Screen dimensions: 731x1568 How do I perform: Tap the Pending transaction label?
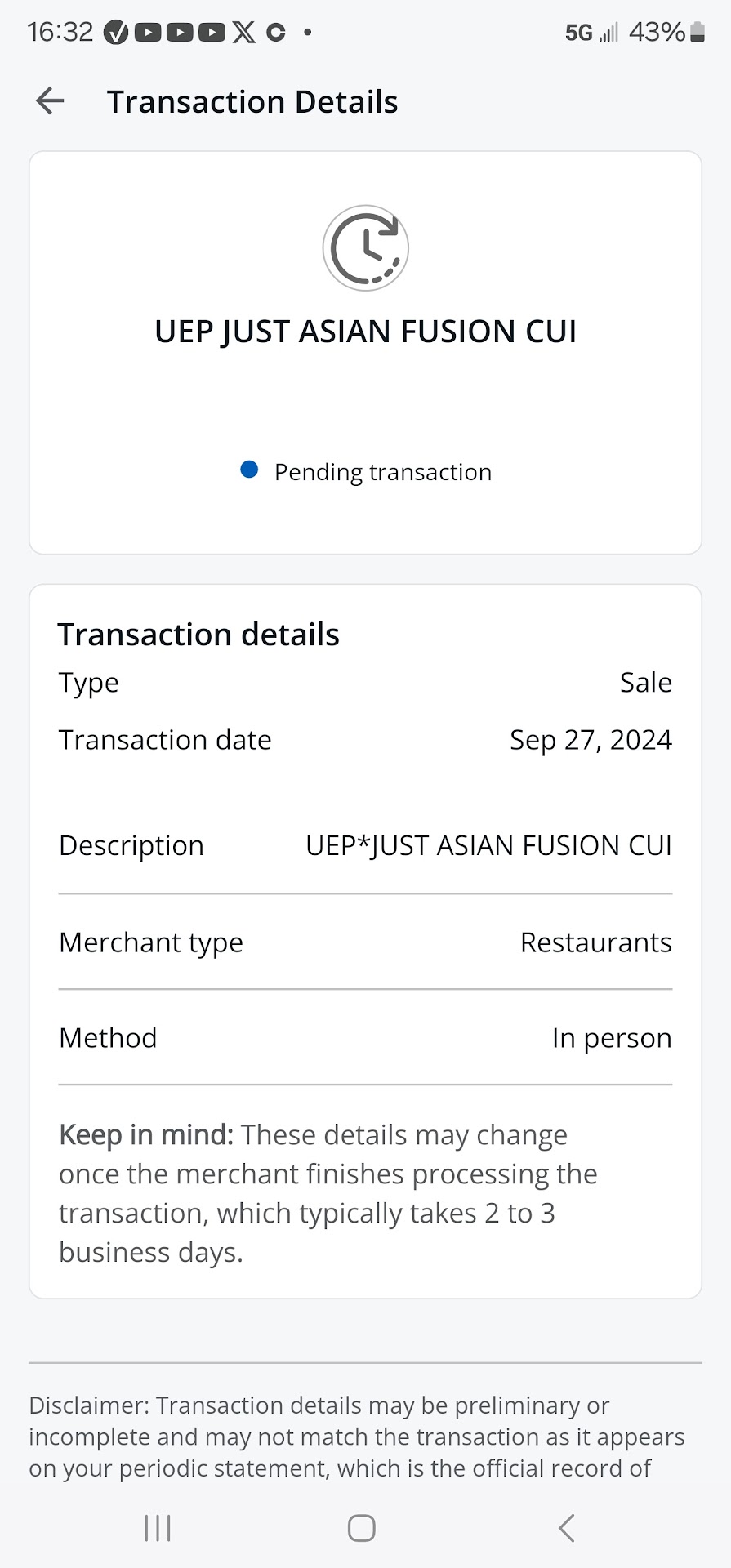(x=382, y=472)
